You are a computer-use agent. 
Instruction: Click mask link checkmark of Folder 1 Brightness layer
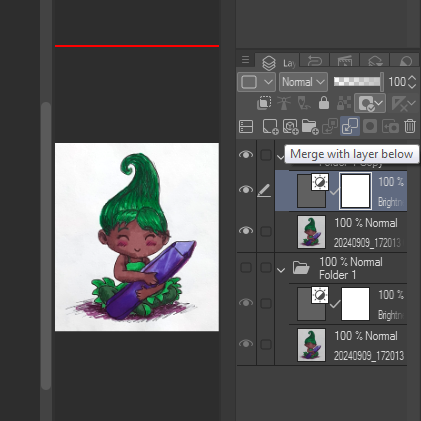pyautogui.click(x=334, y=304)
